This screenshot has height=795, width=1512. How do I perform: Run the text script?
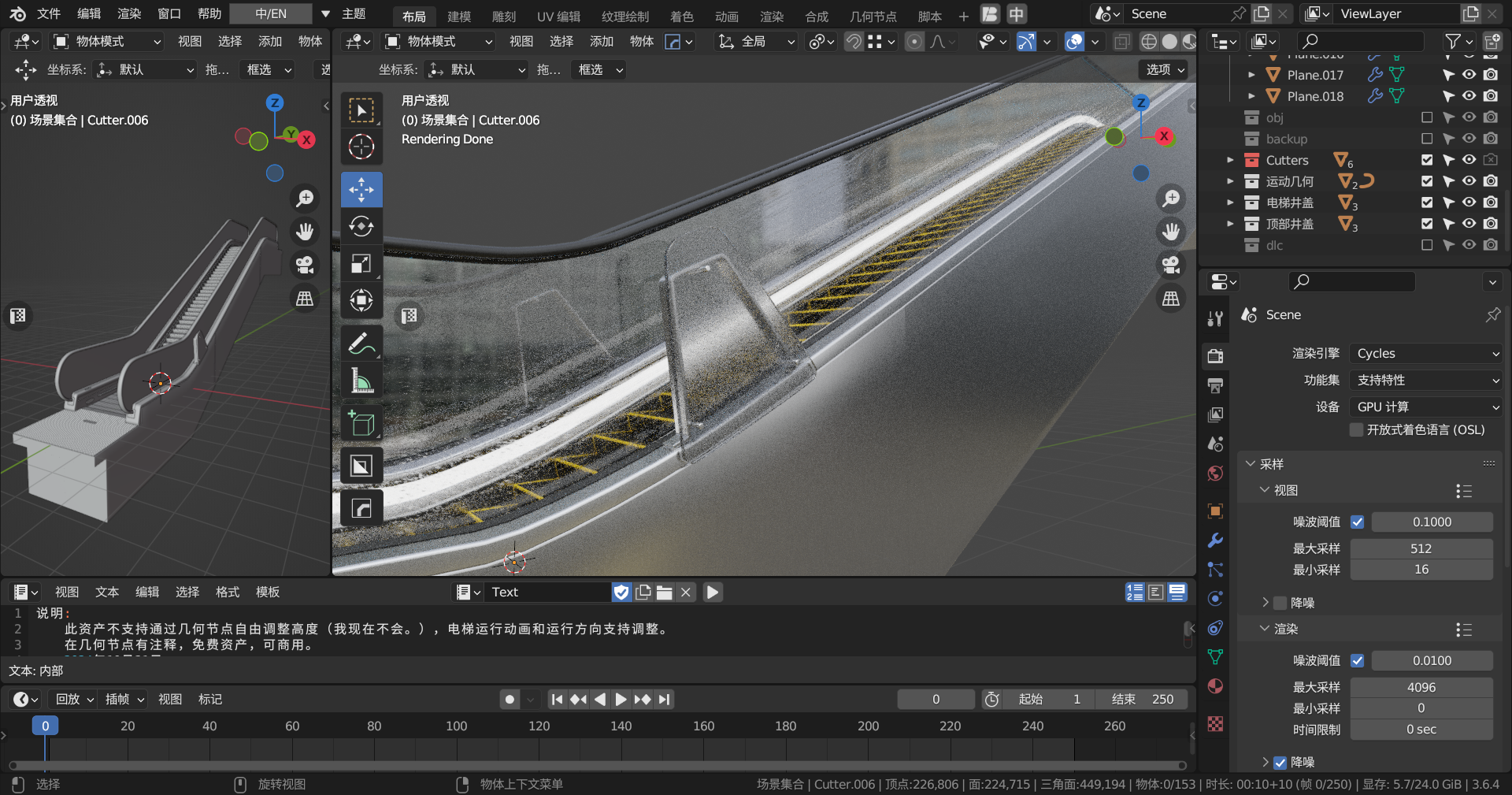click(713, 592)
